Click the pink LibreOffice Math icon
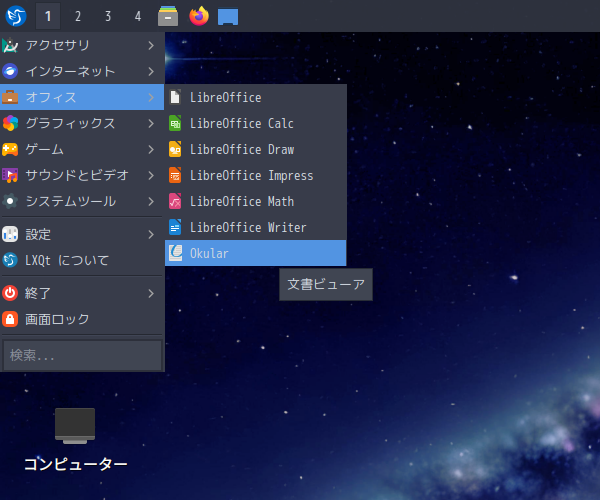The width and height of the screenshot is (600, 500). pos(175,201)
